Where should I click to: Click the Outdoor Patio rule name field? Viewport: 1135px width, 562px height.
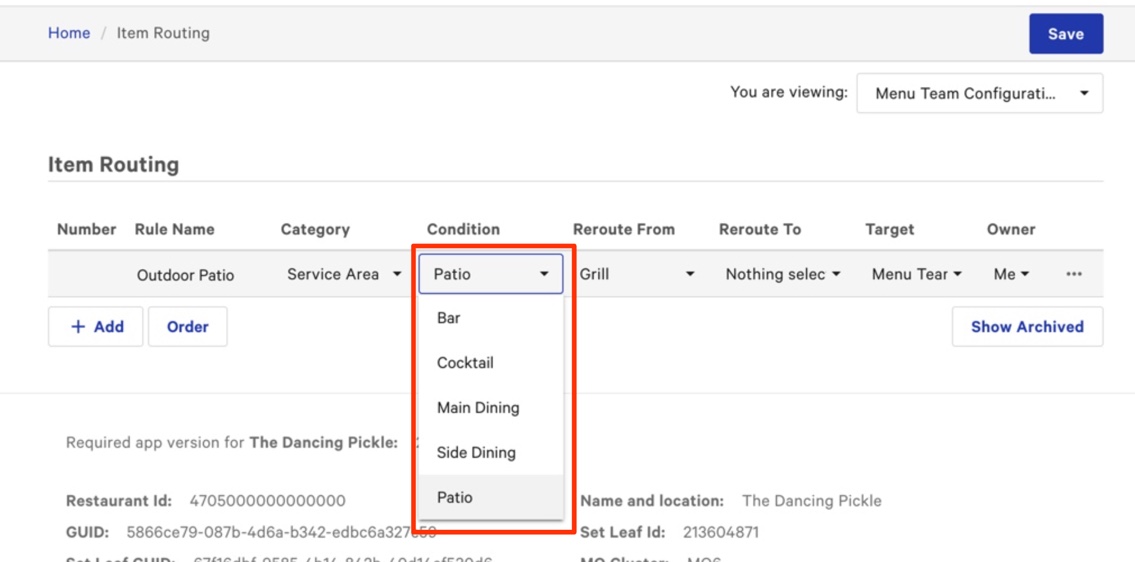[186, 275]
